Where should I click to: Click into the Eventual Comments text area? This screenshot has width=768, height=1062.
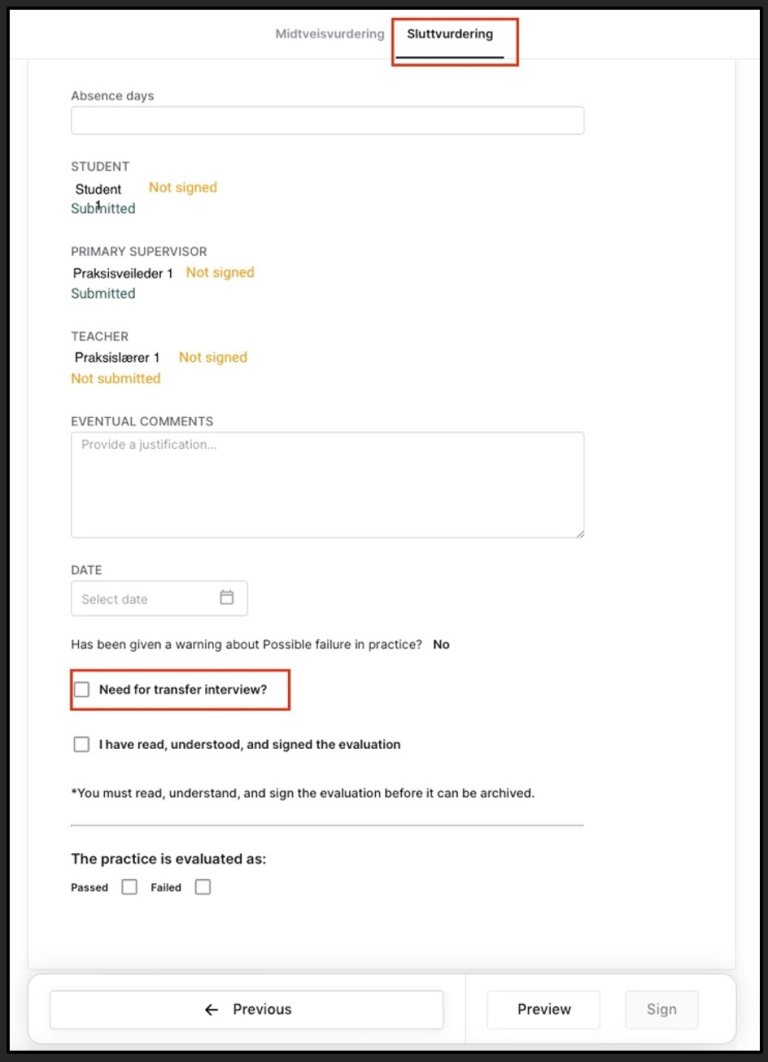327,485
